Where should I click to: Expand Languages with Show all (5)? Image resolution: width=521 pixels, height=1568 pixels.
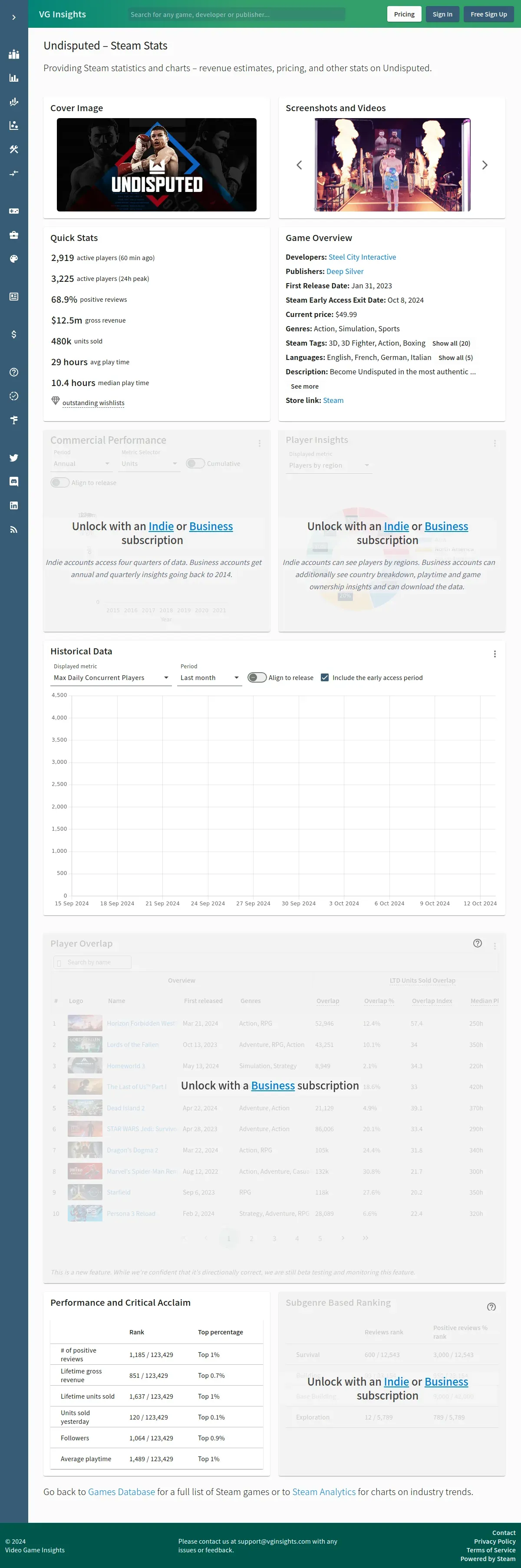(x=455, y=358)
